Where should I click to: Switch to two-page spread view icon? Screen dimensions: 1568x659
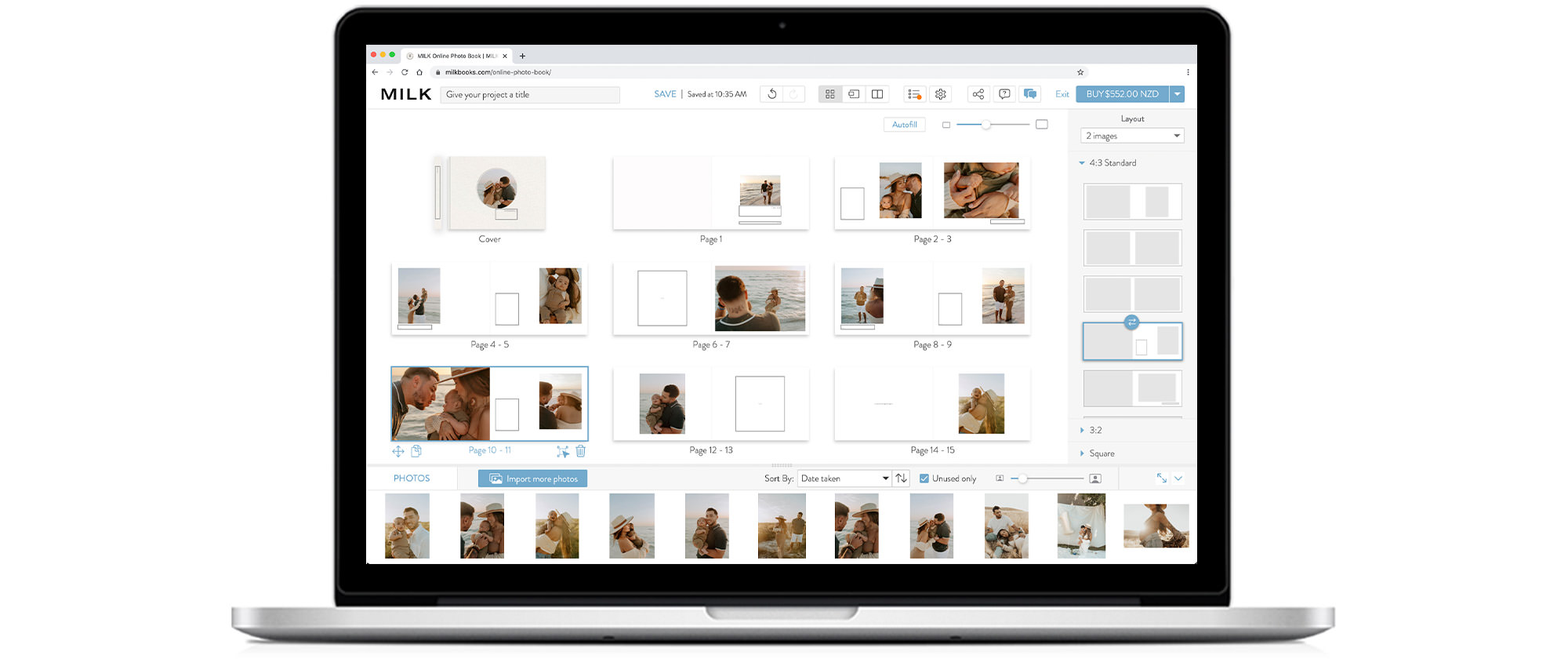[877, 94]
